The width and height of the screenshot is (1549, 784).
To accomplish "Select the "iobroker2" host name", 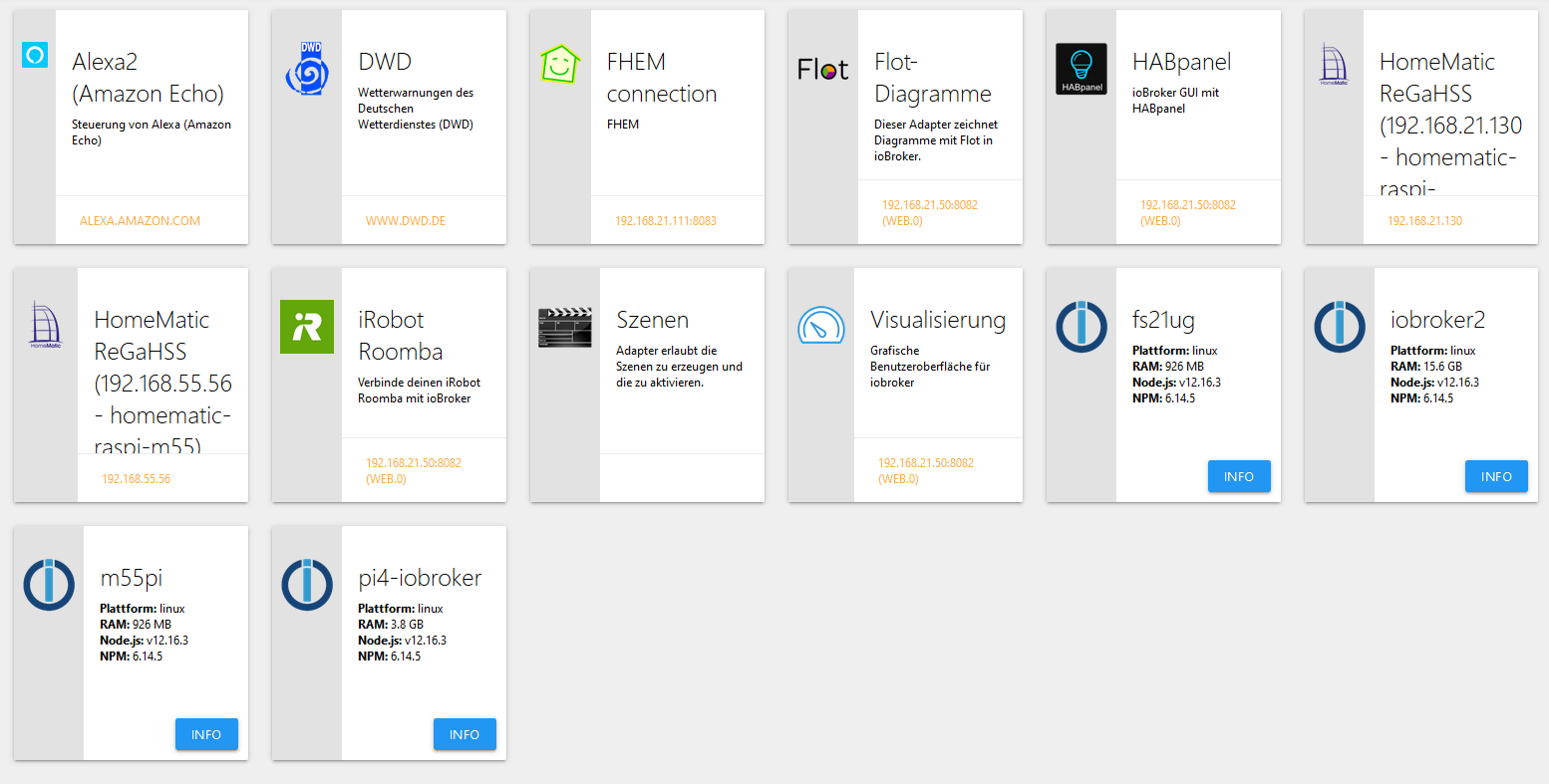I will click(x=1438, y=320).
